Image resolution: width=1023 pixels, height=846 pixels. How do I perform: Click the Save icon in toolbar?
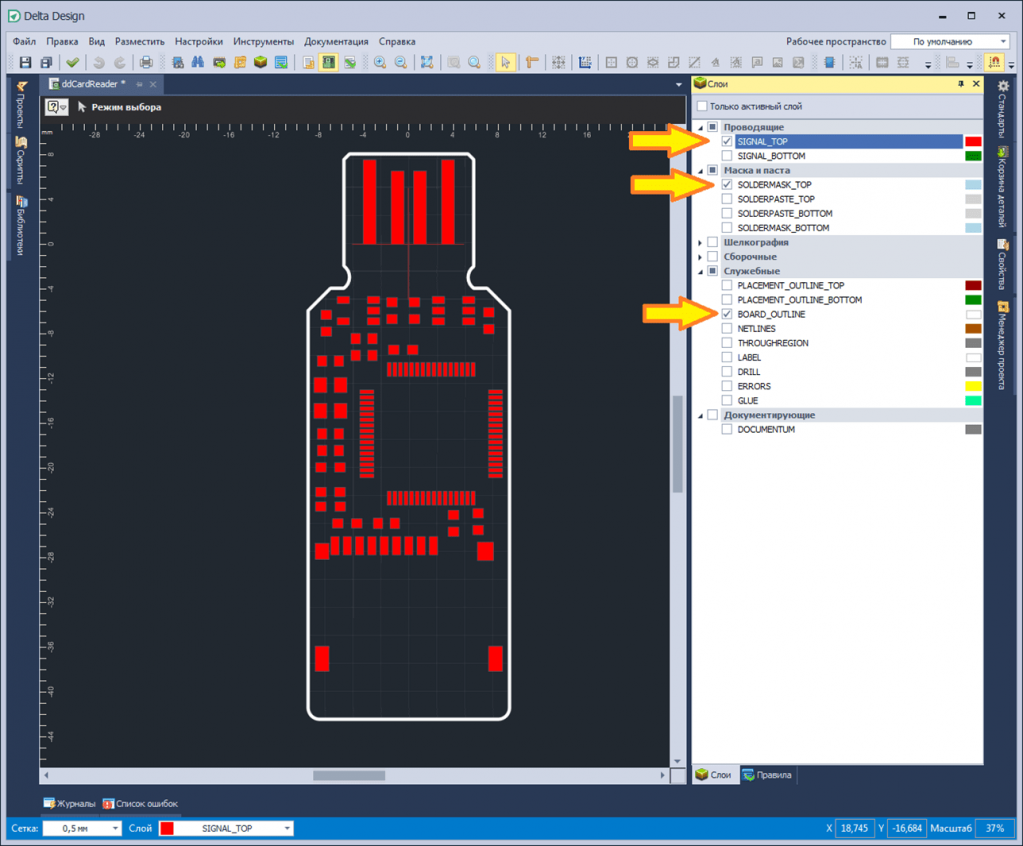(x=25, y=63)
